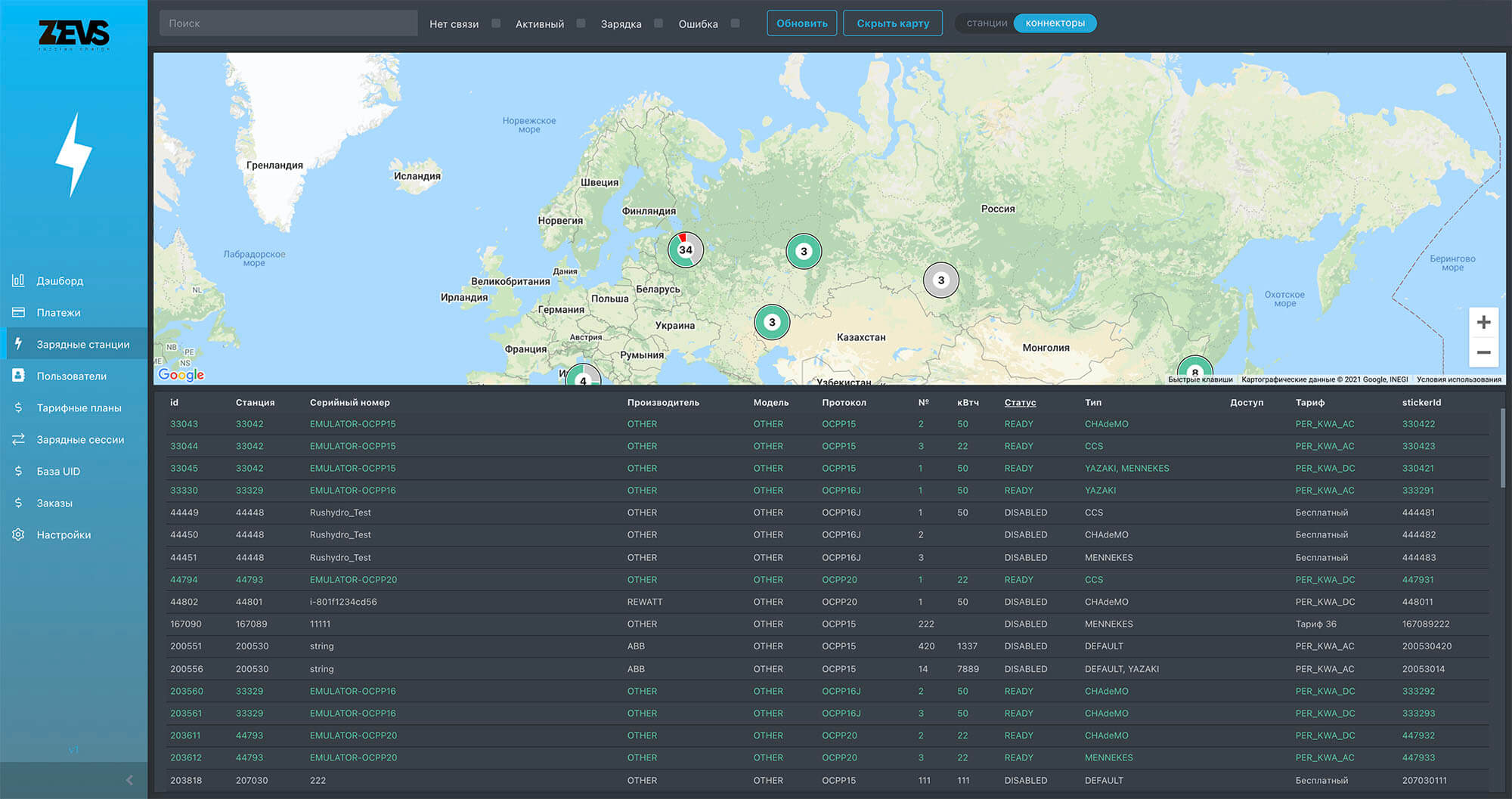Sort the table by 'Статус' column header
This screenshot has height=799, width=1512.
tap(1020, 403)
